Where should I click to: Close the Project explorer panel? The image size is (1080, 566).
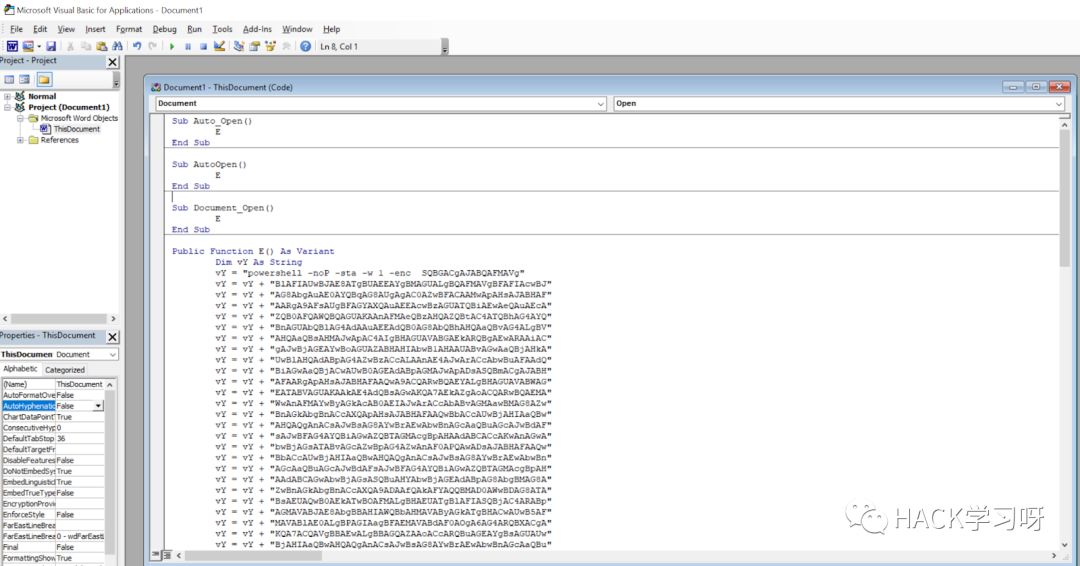[x=113, y=62]
